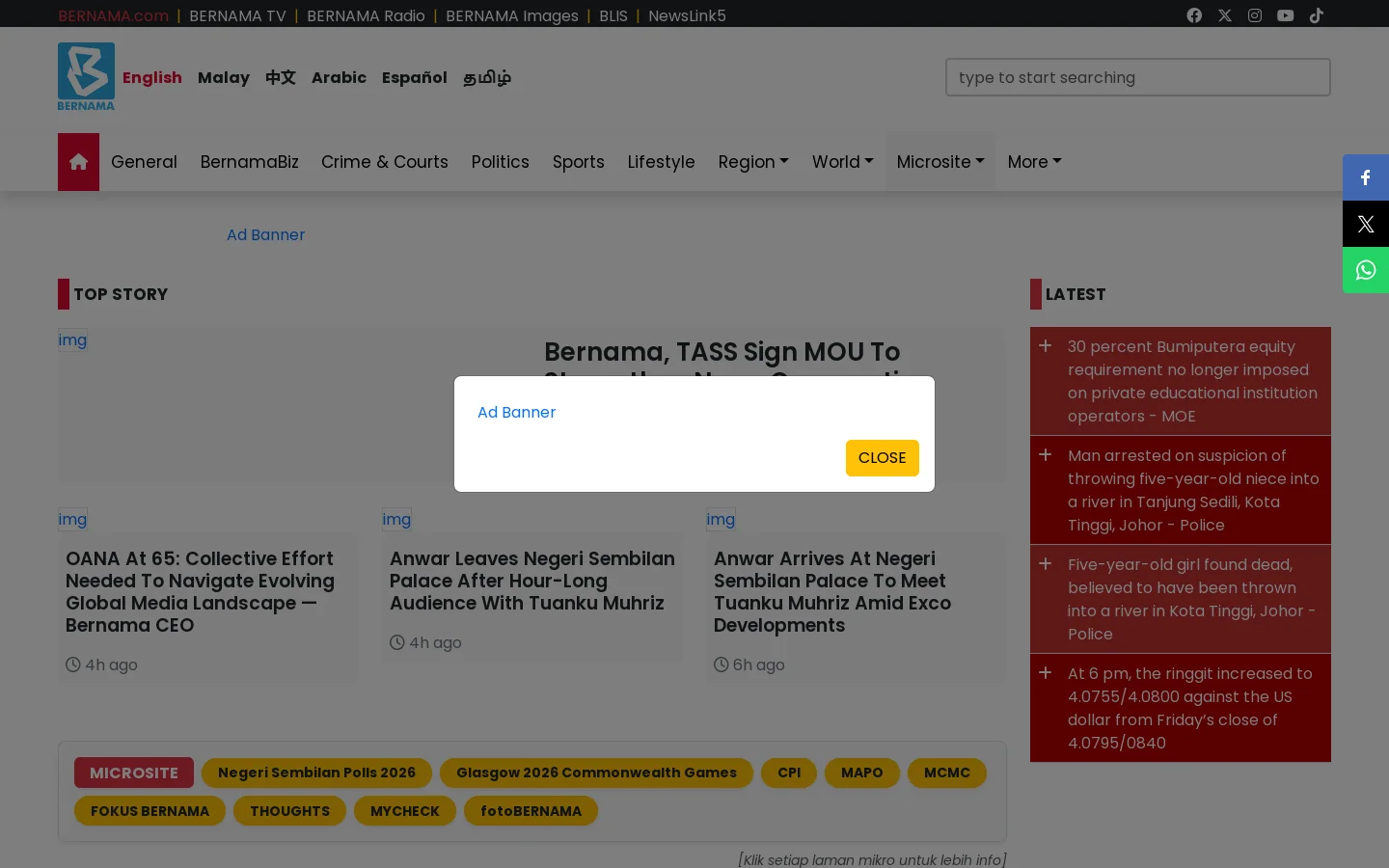Expand plus icon for Bumiputera equity news

coord(1045,345)
